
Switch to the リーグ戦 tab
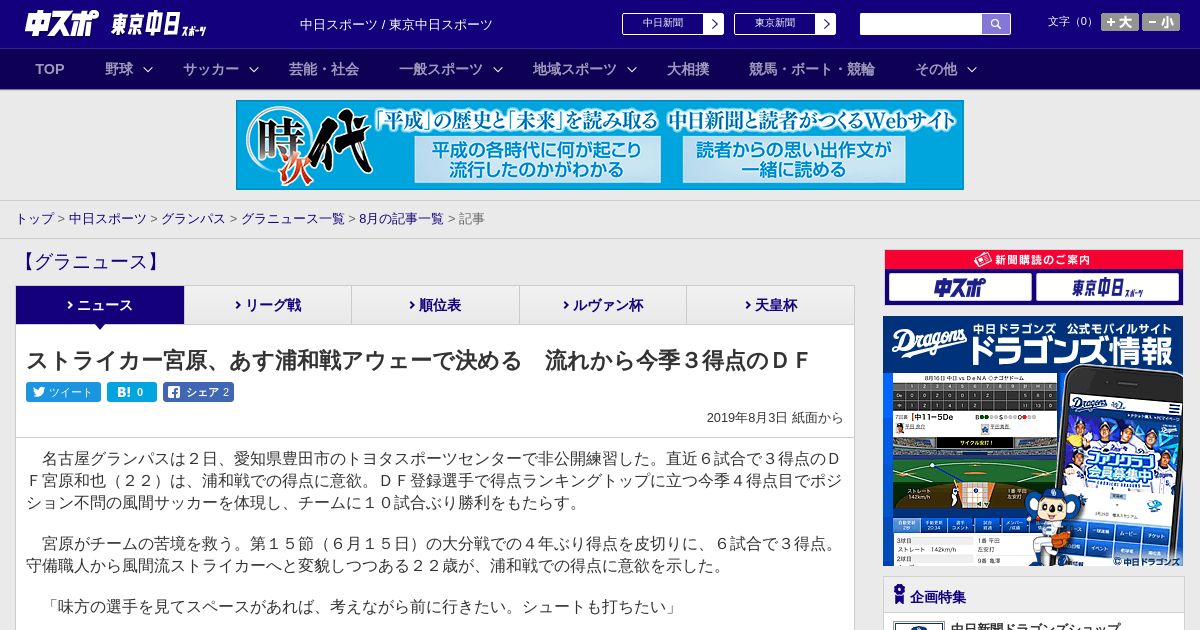tap(268, 305)
